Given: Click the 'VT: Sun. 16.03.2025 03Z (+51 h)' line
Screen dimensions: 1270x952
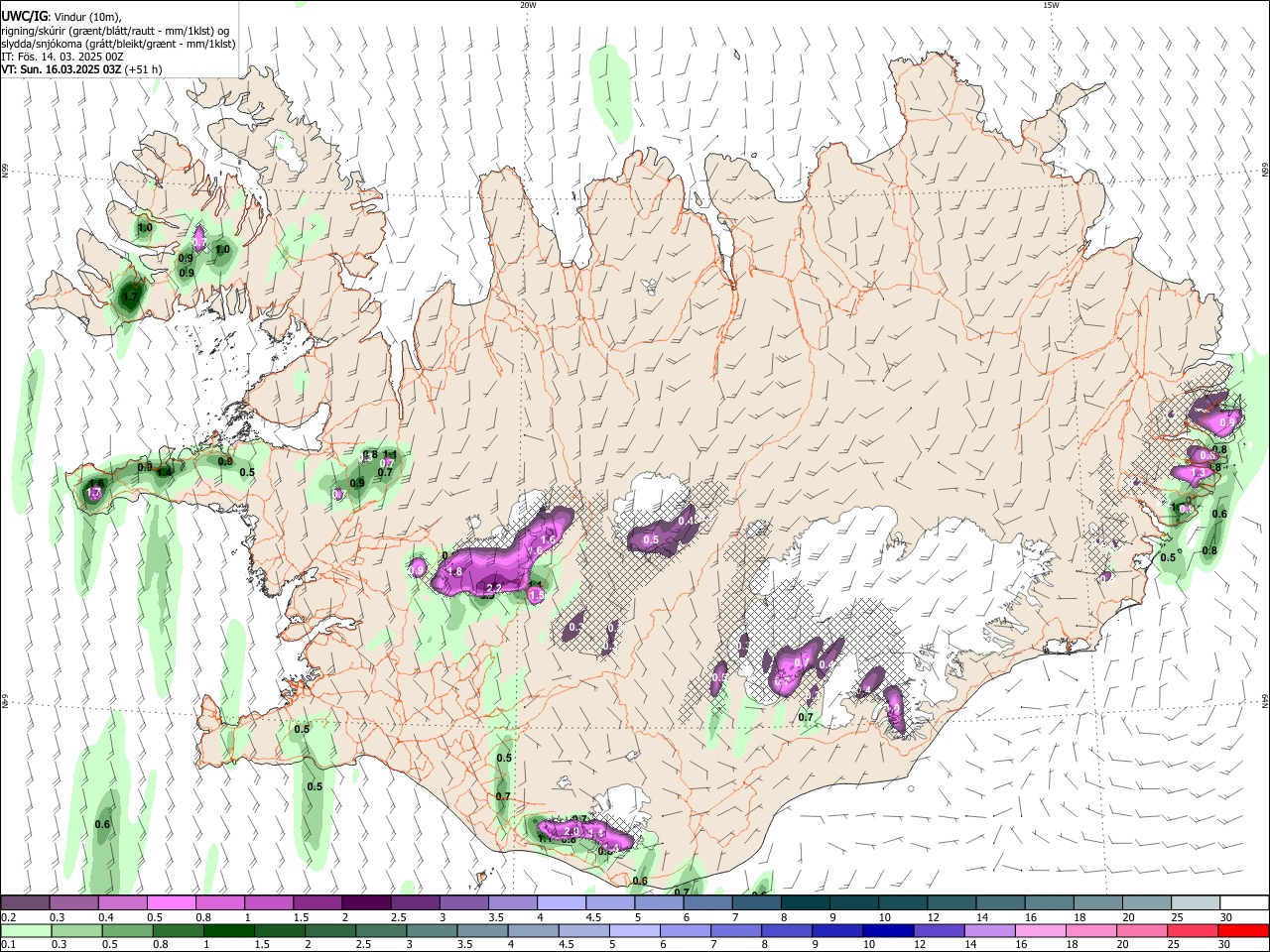Looking at the screenshot, I should pyautogui.click(x=81, y=69).
